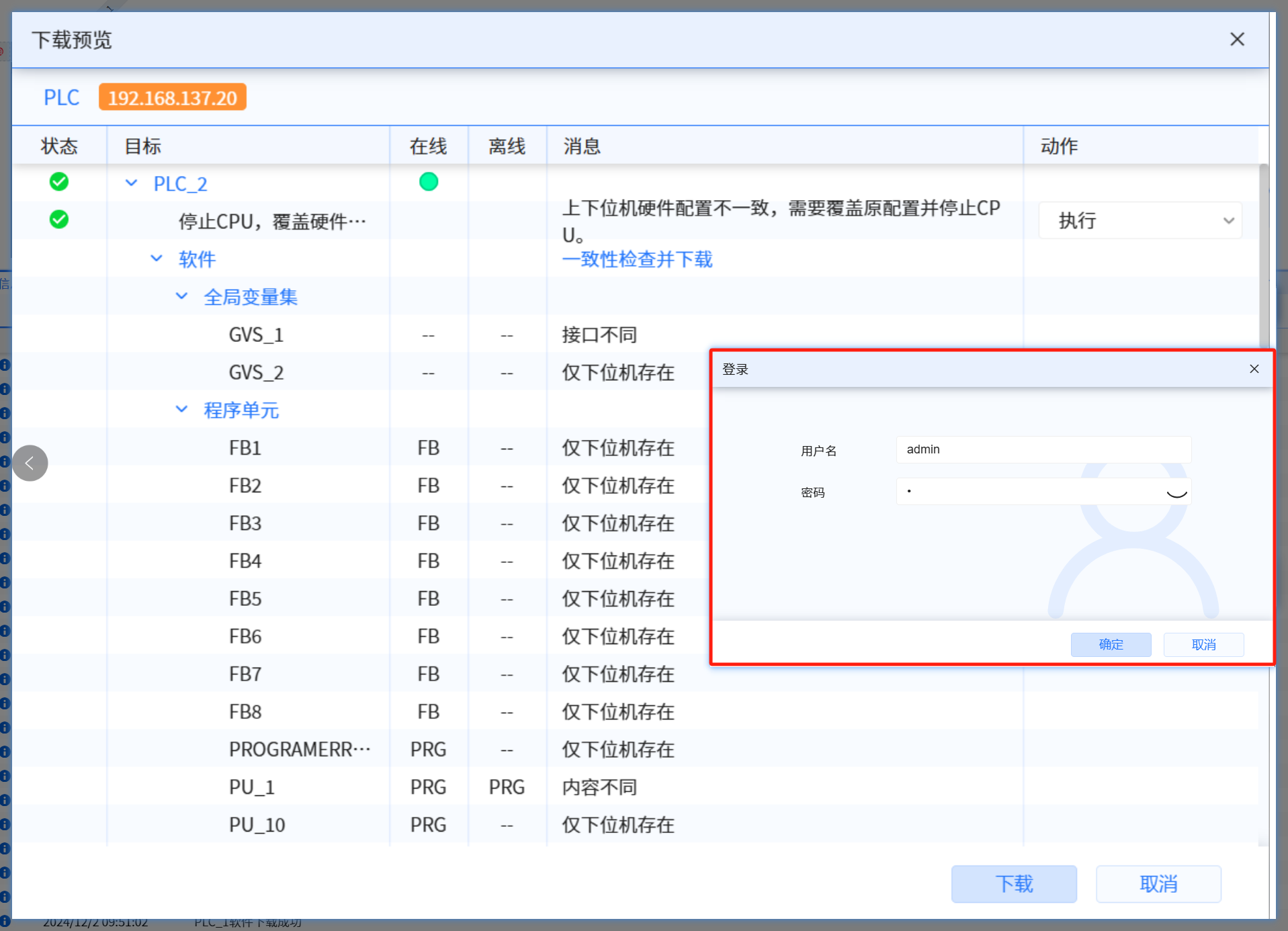Select the PU_1 program row

251,787
